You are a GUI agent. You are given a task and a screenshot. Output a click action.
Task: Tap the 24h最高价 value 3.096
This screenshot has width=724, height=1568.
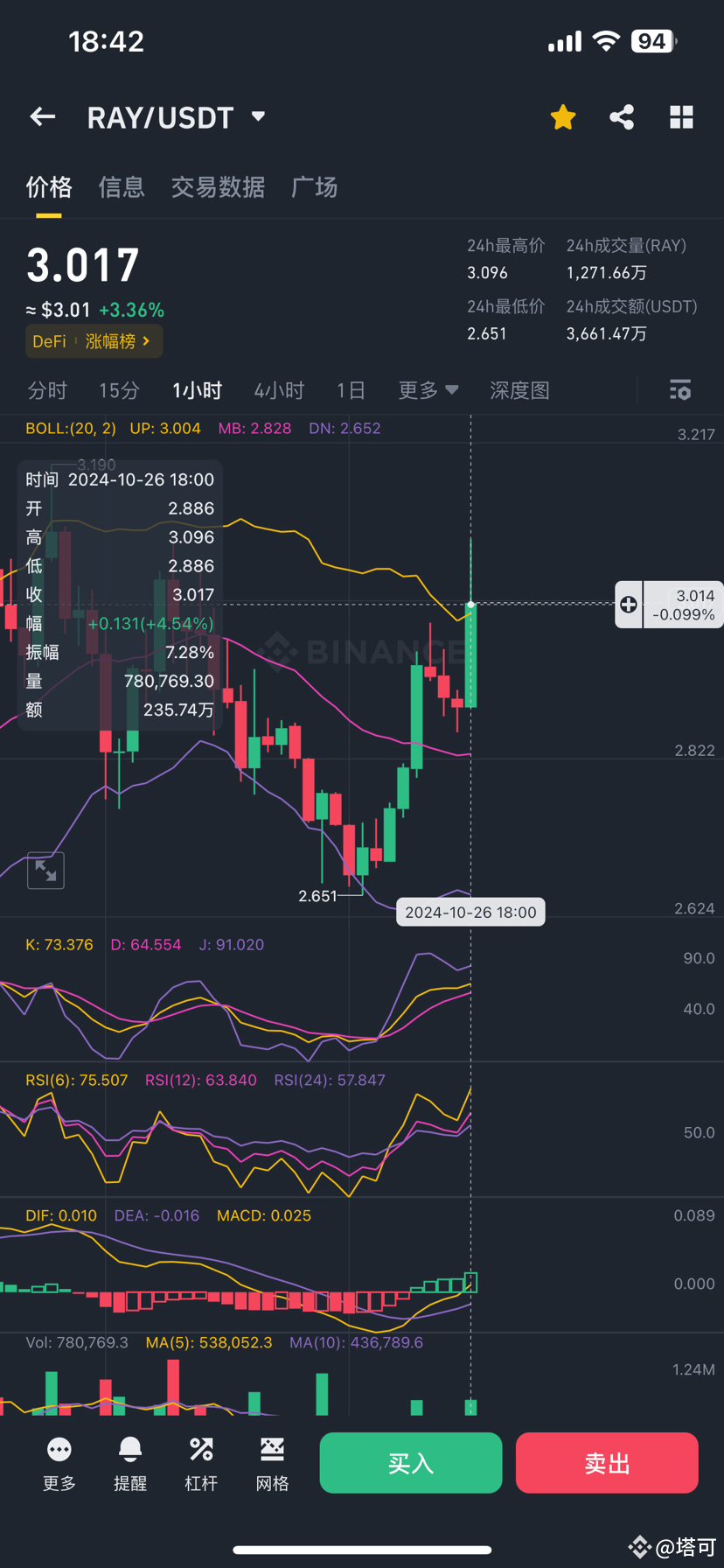pyautogui.click(x=487, y=273)
